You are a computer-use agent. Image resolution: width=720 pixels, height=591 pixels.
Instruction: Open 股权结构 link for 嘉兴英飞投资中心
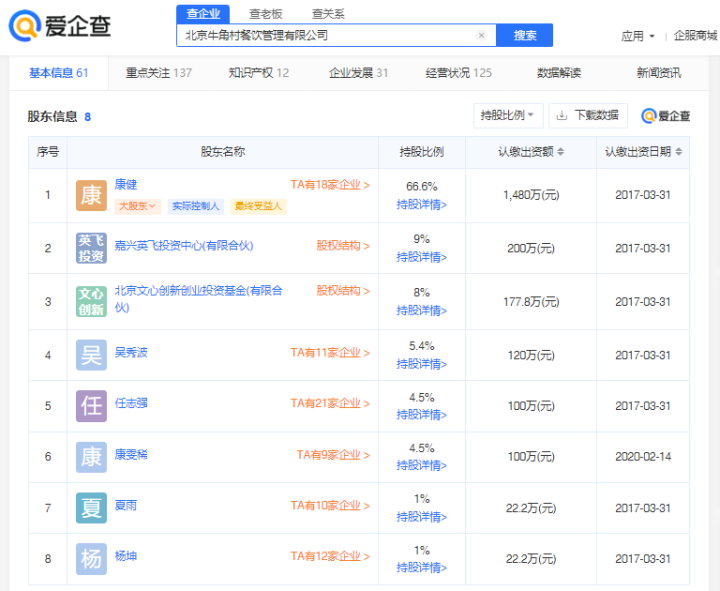pos(343,246)
